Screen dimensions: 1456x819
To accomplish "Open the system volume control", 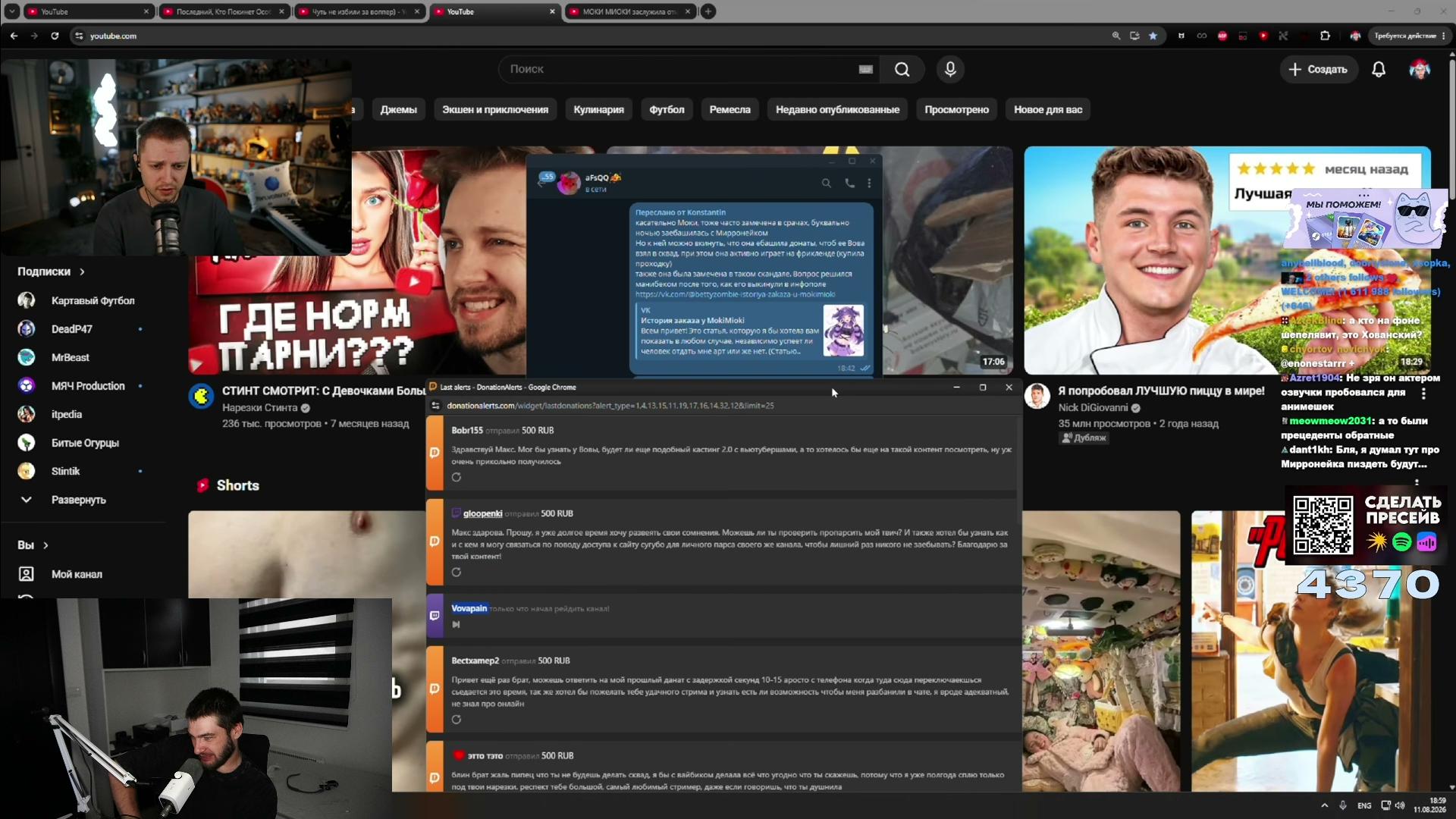I will click(1400, 805).
